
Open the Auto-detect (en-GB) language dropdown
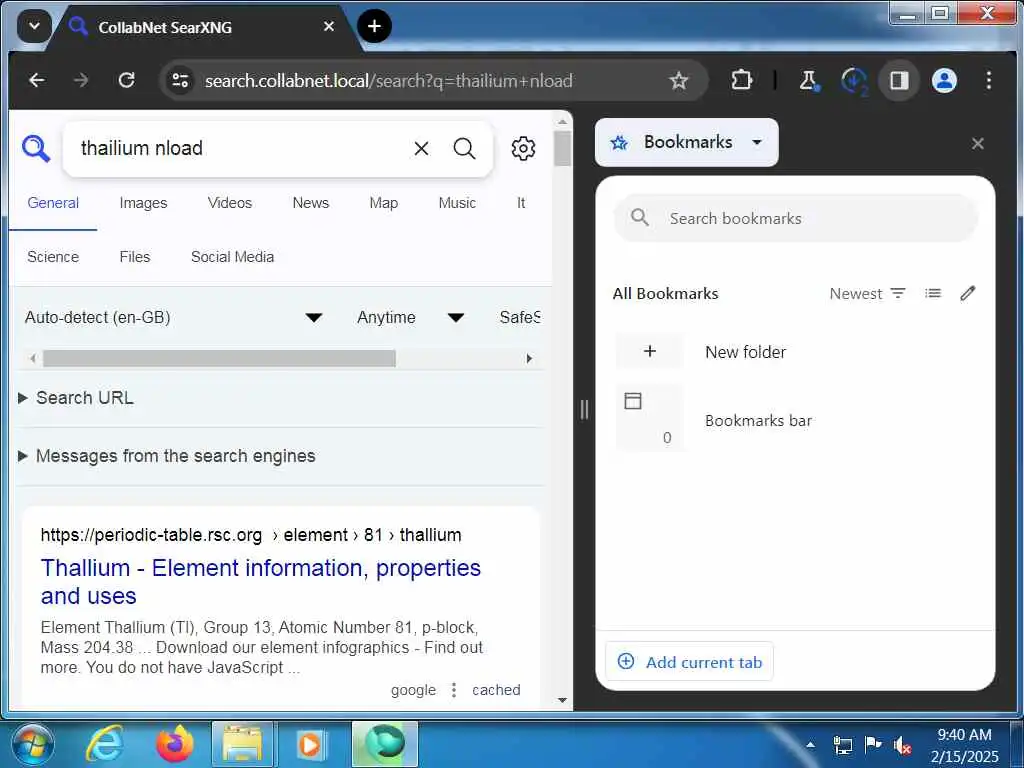pyautogui.click(x=174, y=317)
